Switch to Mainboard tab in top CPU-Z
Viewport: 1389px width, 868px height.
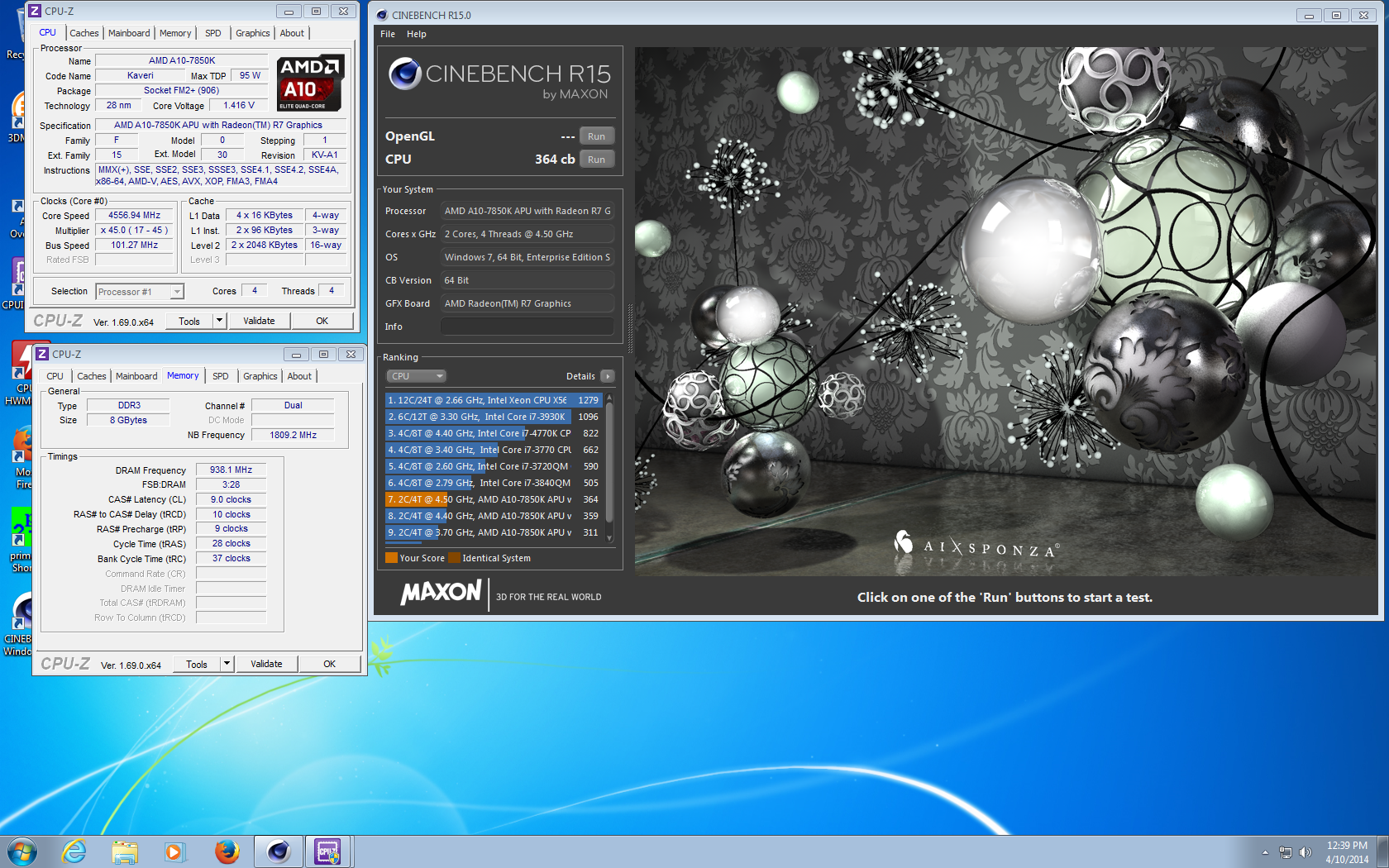click(x=129, y=33)
